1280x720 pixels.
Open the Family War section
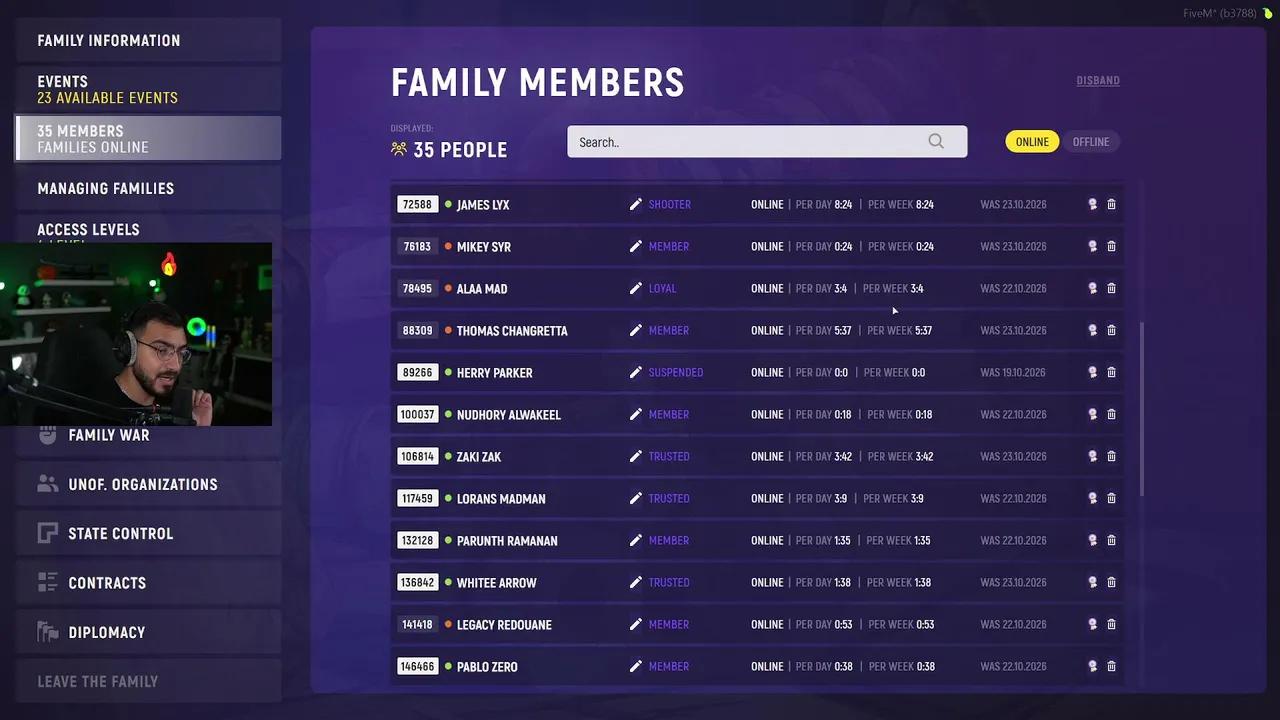[148, 435]
